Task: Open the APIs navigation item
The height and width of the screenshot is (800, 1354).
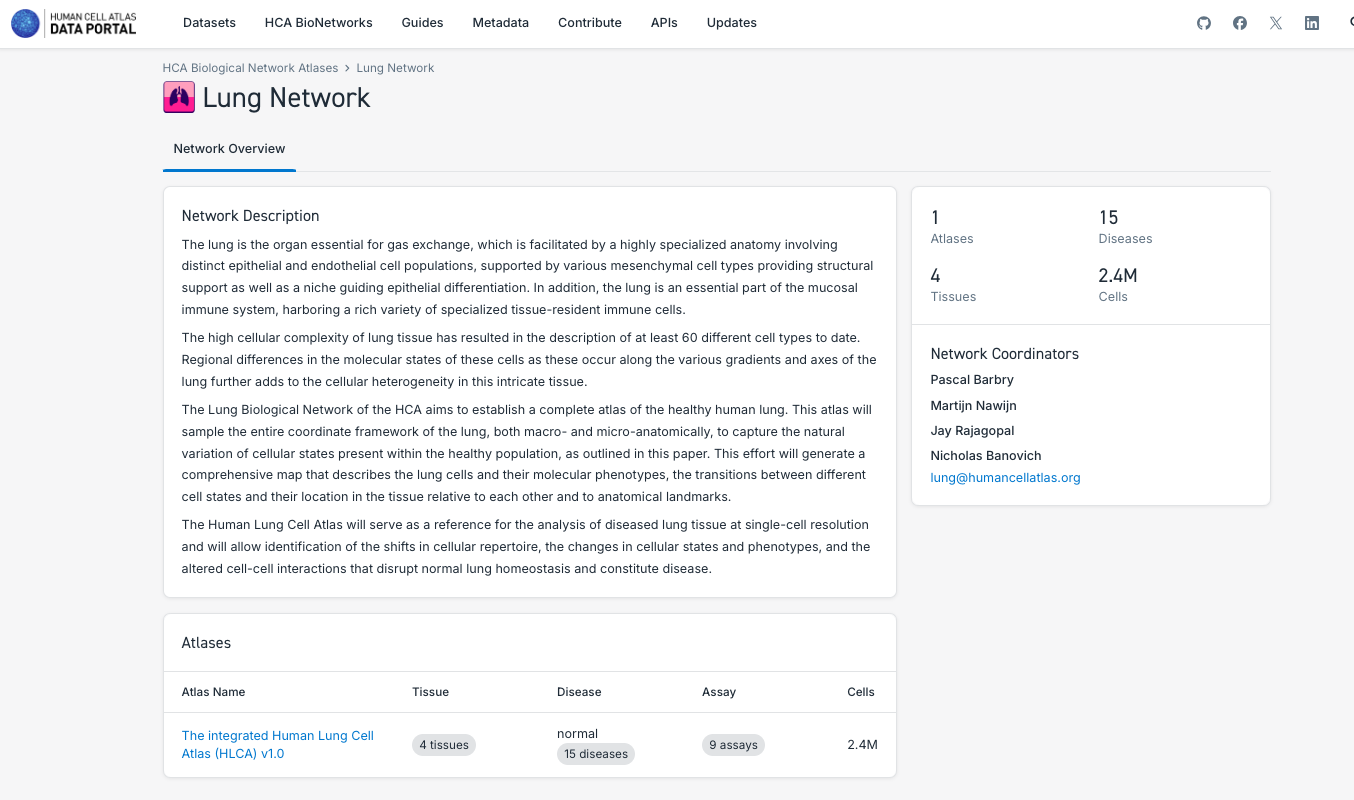Action: point(664,23)
